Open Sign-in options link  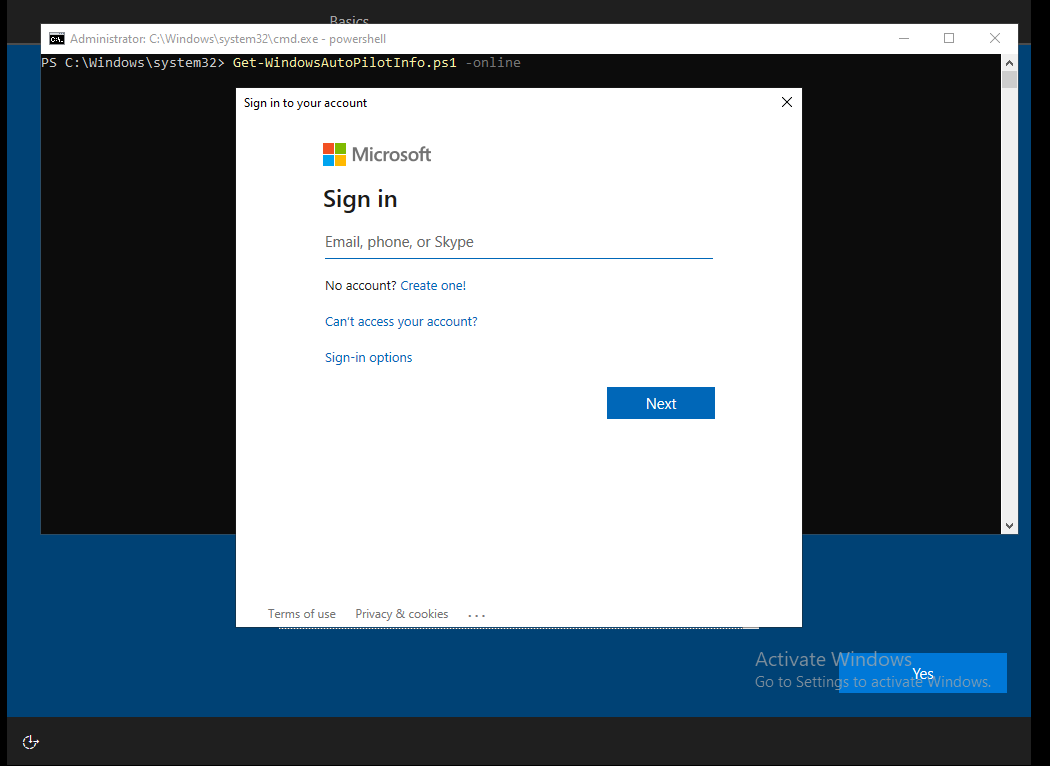click(x=368, y=358)
